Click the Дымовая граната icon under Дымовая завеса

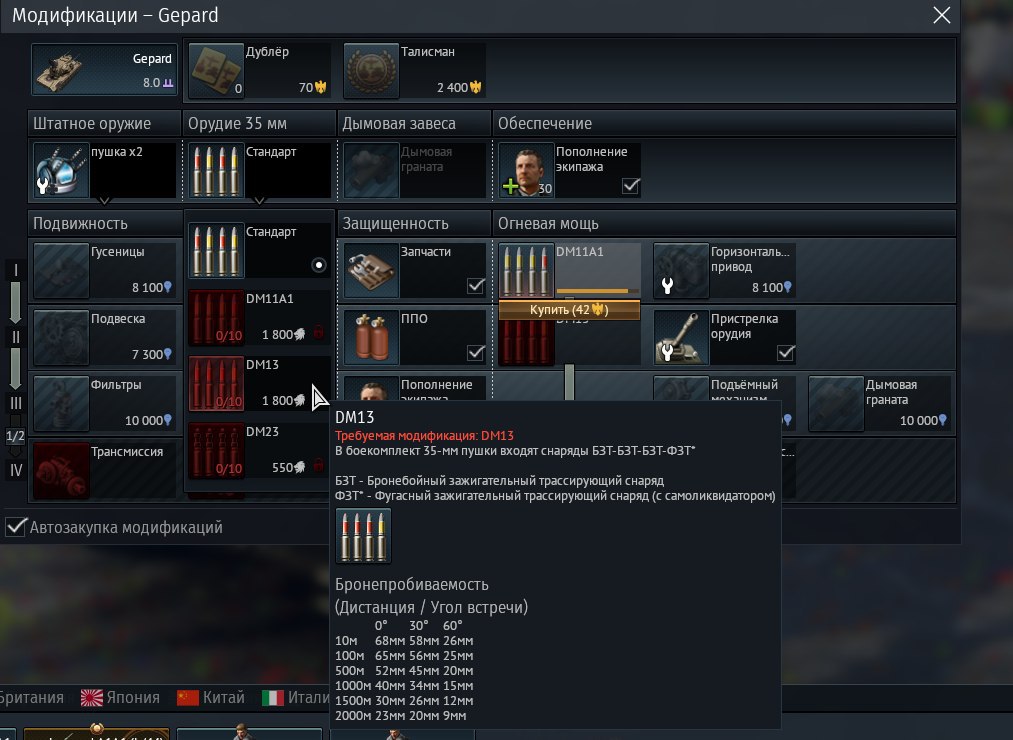click(x=371, y=171)
